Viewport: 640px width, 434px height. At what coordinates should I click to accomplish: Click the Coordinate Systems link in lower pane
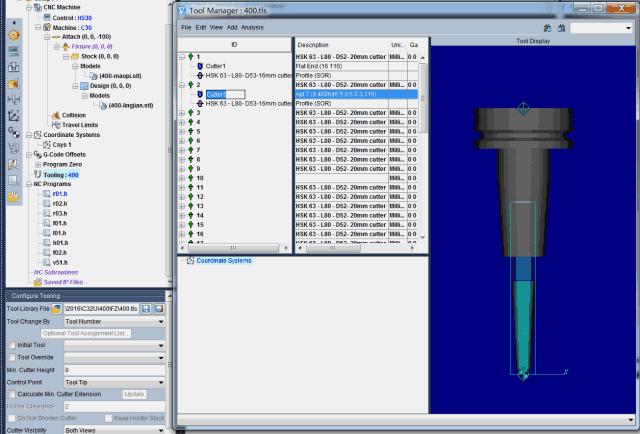(x=223, y=260)
